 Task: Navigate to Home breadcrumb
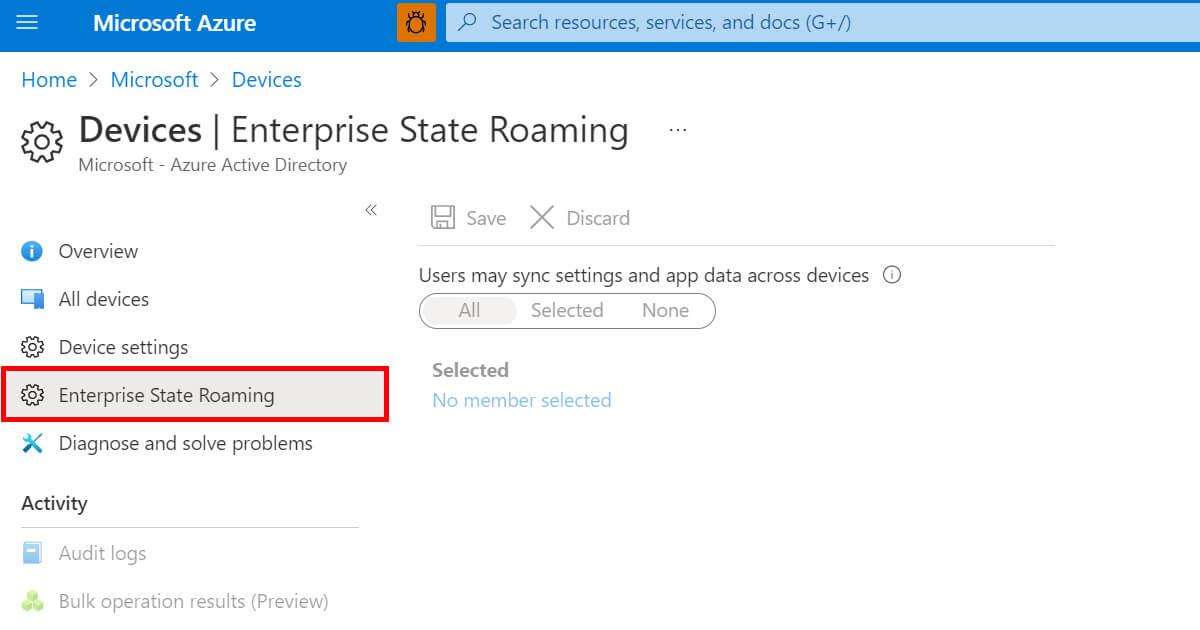click(48, 79)
